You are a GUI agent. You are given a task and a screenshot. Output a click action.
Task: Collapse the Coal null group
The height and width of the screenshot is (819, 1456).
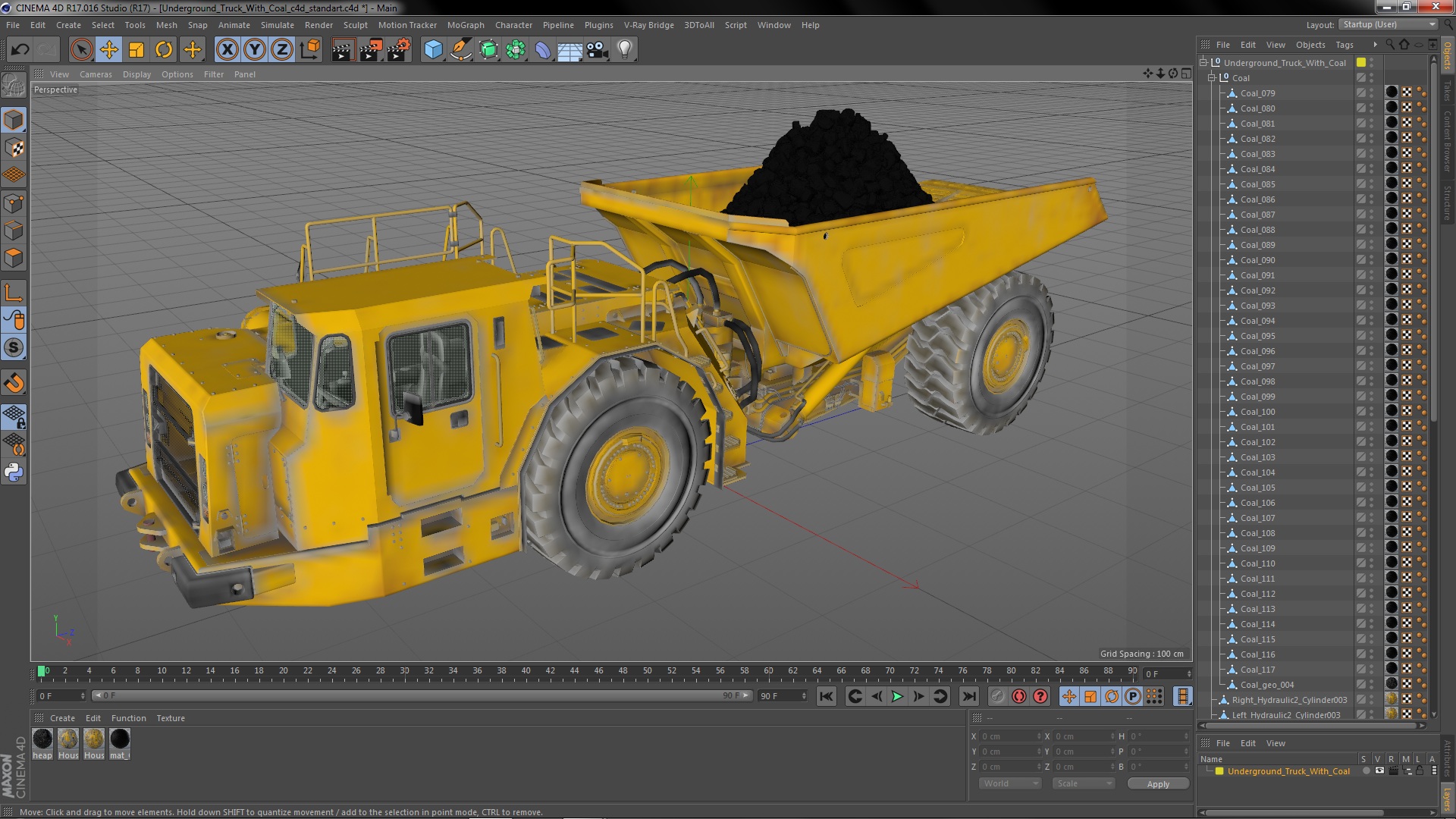click(x=1211, y=78)
